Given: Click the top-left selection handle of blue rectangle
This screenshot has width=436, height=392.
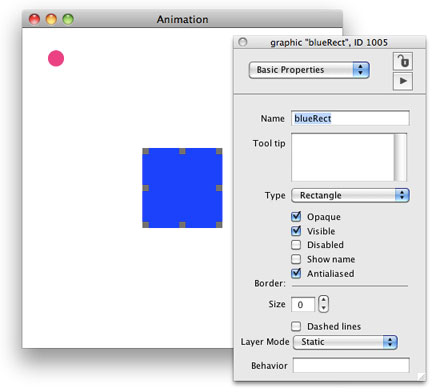Looking at the screenshot, I should (146, 151).
